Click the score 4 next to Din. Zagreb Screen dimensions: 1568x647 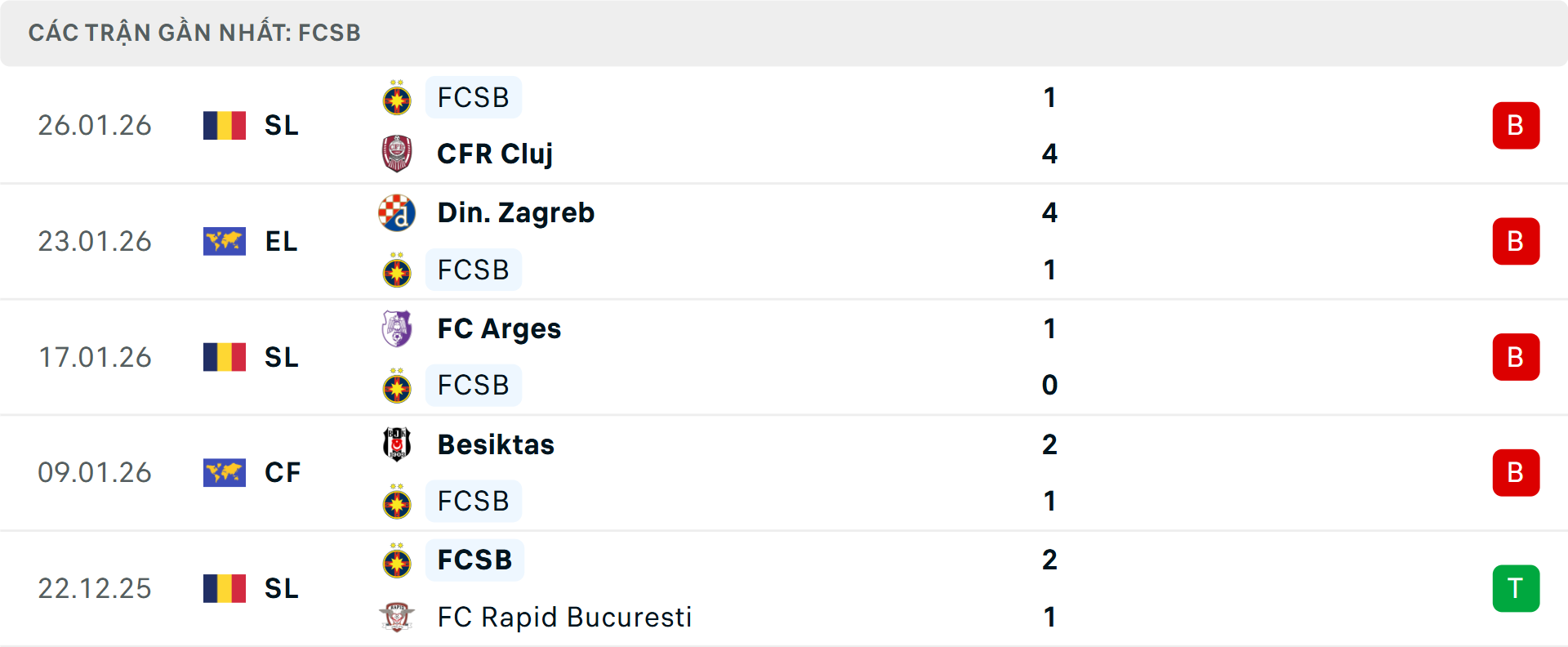point(1051,212)
